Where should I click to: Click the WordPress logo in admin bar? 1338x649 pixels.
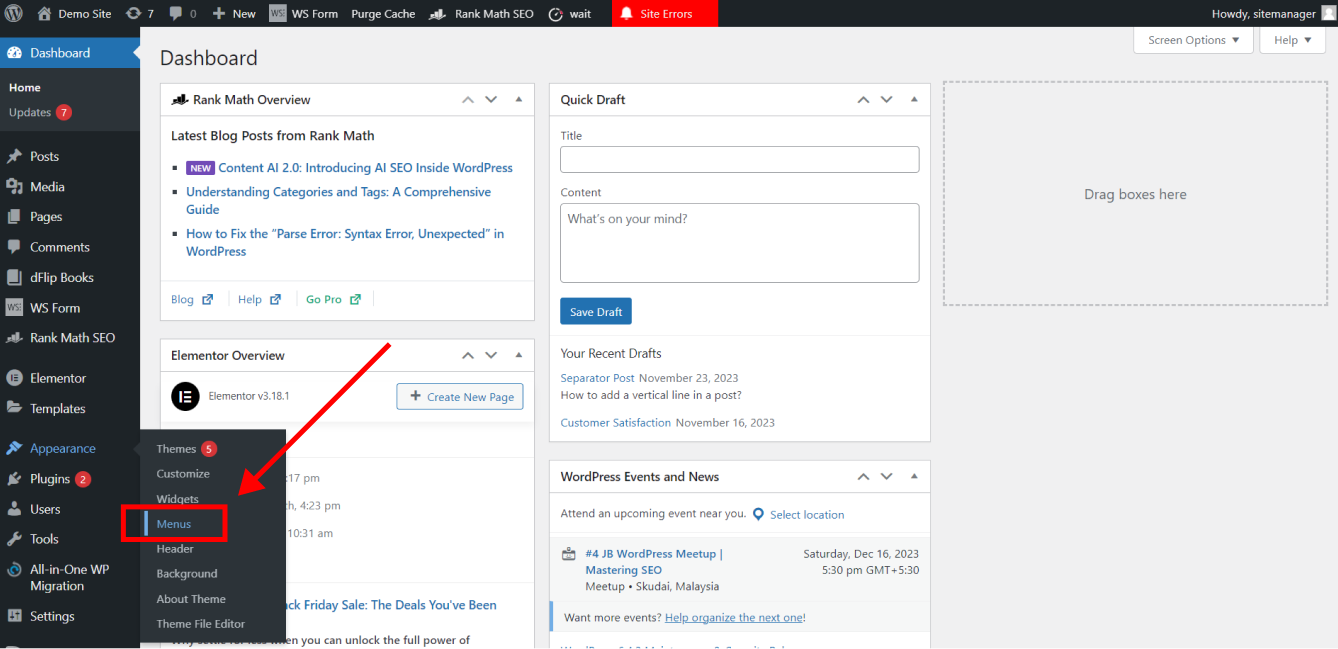14,14
